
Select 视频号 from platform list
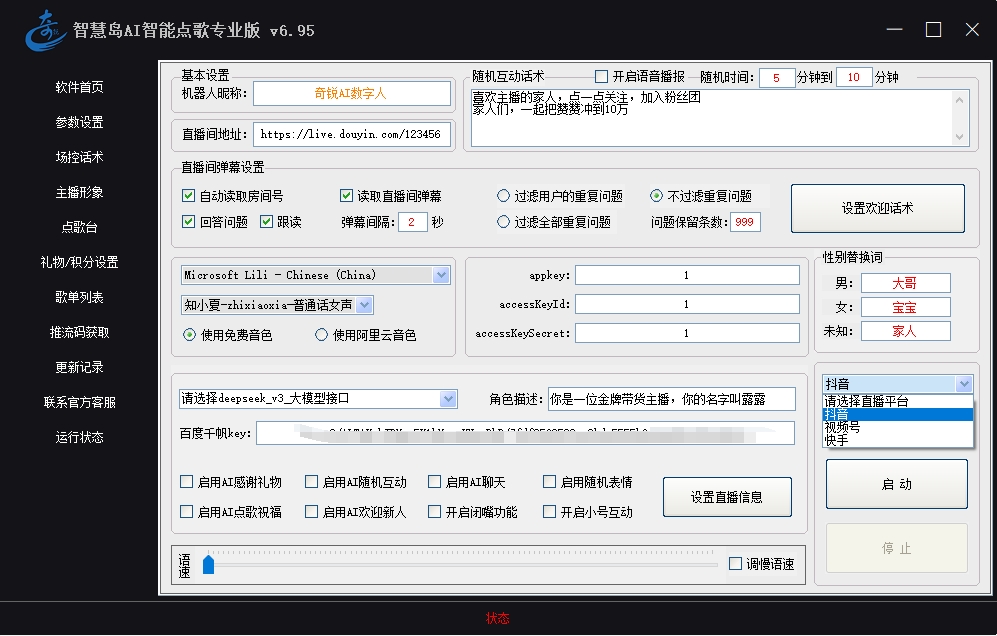[842, 427]
